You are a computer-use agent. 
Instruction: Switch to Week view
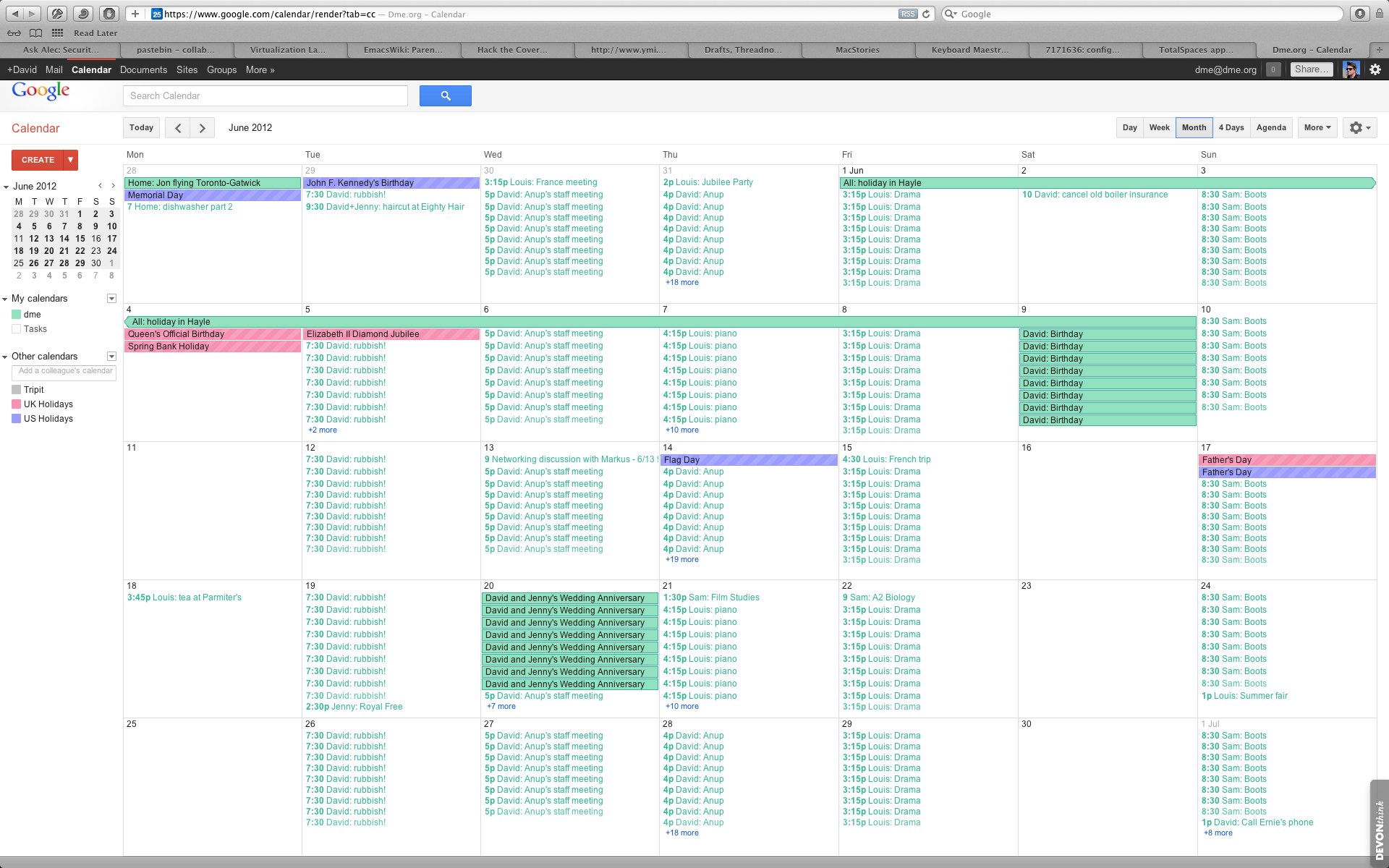(1159, 127)
